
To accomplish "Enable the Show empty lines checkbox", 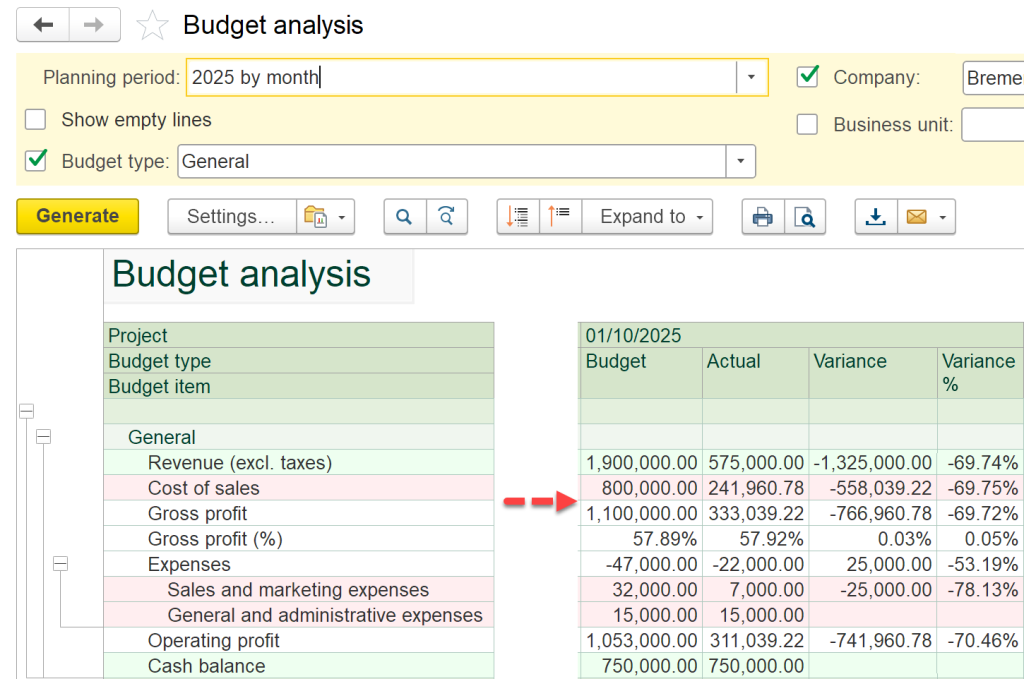I will [x=35, y=119].
